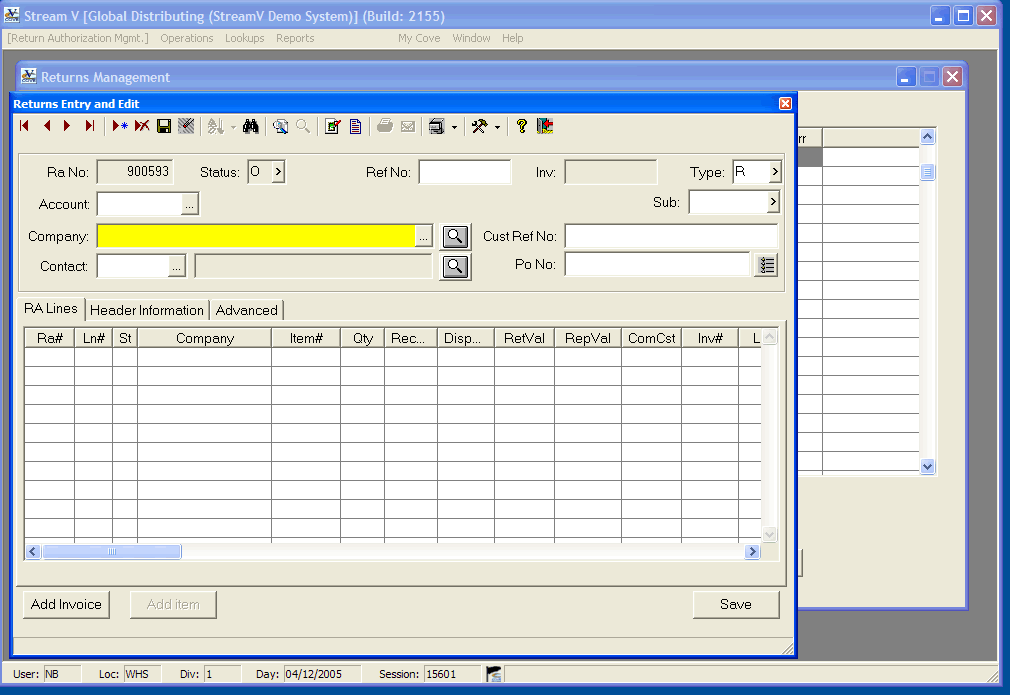Expand the Type selector arrow
Image resolution: width=1010 pixels, height=695 pixels.
point(775,171)
